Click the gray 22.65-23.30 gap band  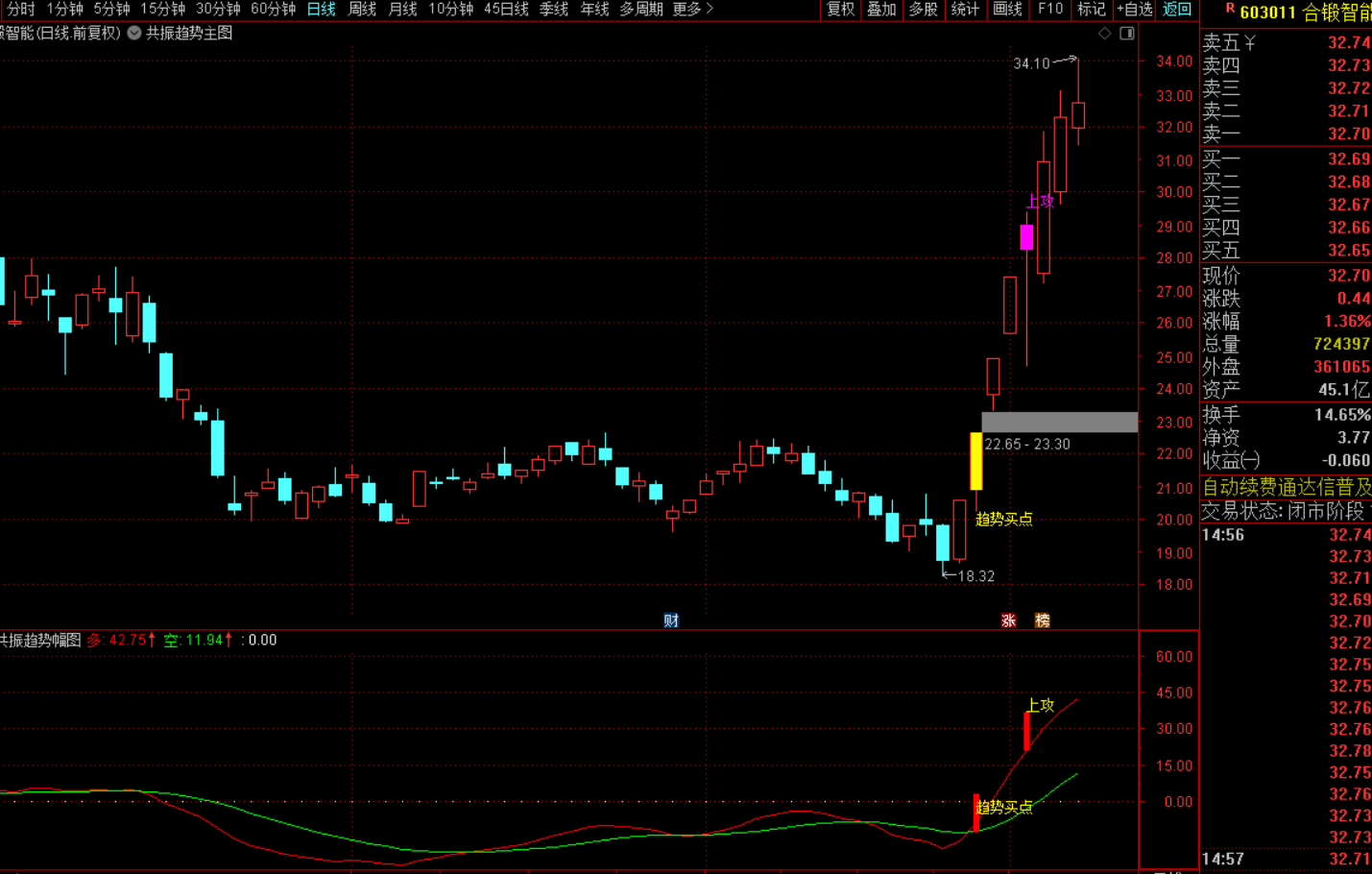(1059, 422)
